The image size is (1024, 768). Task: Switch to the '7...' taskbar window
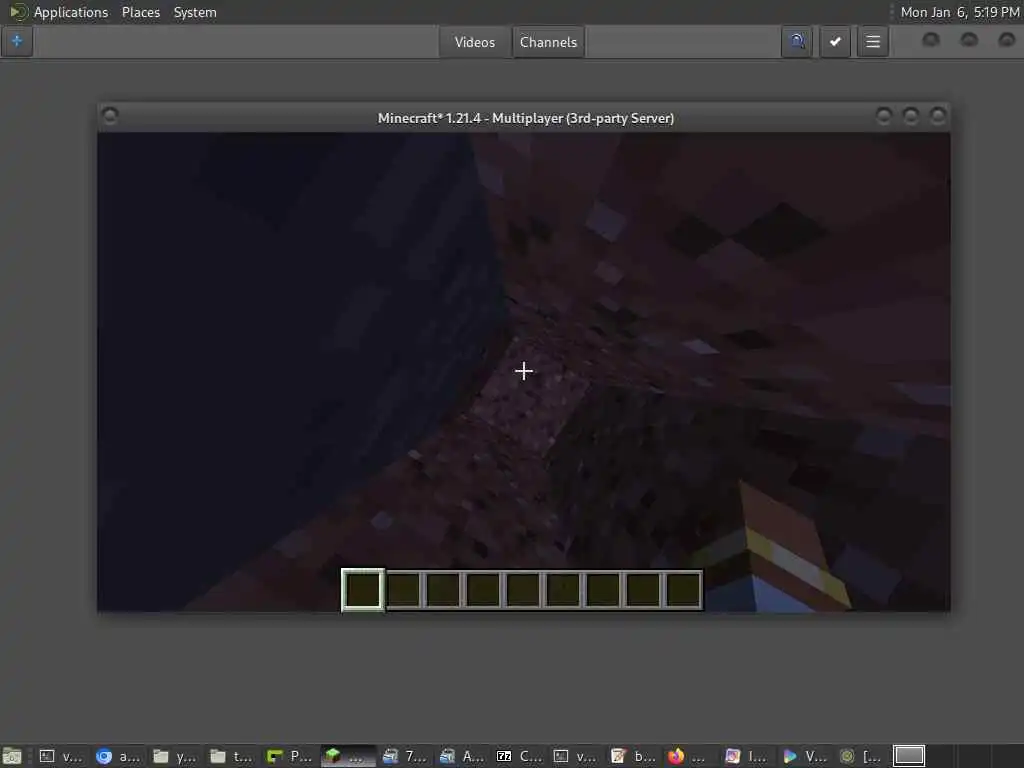[x=404, y=756]
